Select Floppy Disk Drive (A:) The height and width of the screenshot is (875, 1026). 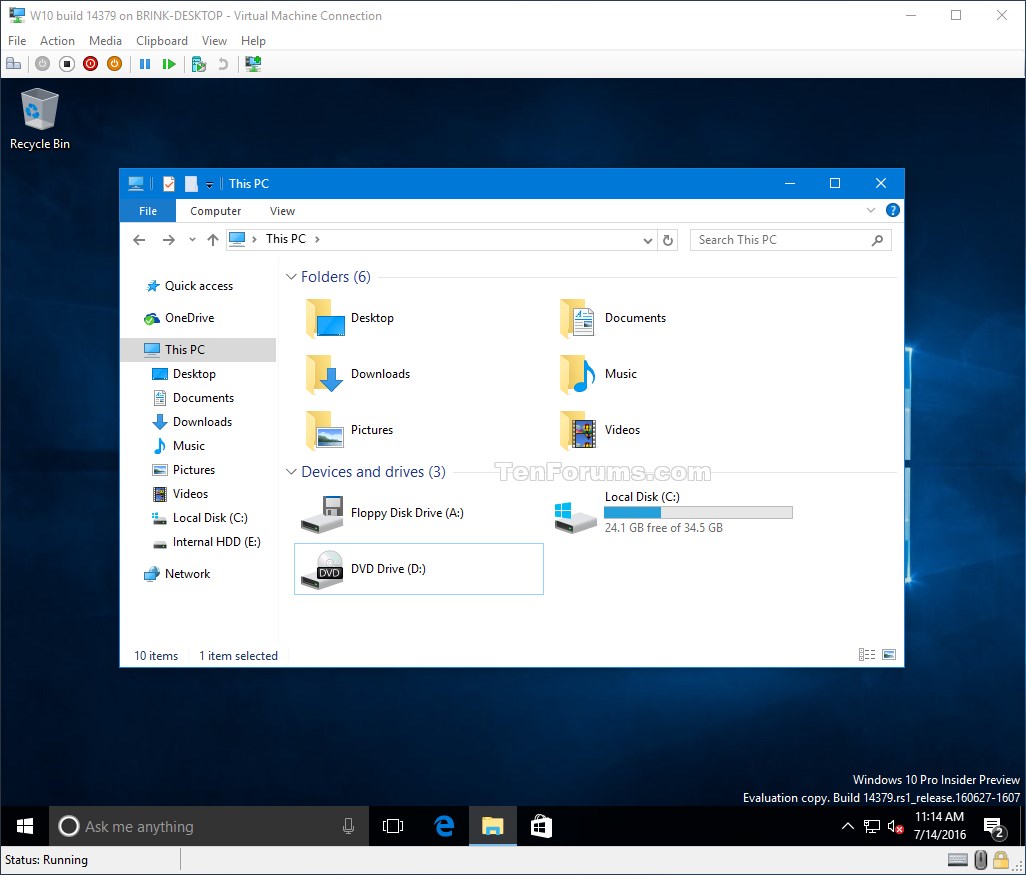(383, 513)
